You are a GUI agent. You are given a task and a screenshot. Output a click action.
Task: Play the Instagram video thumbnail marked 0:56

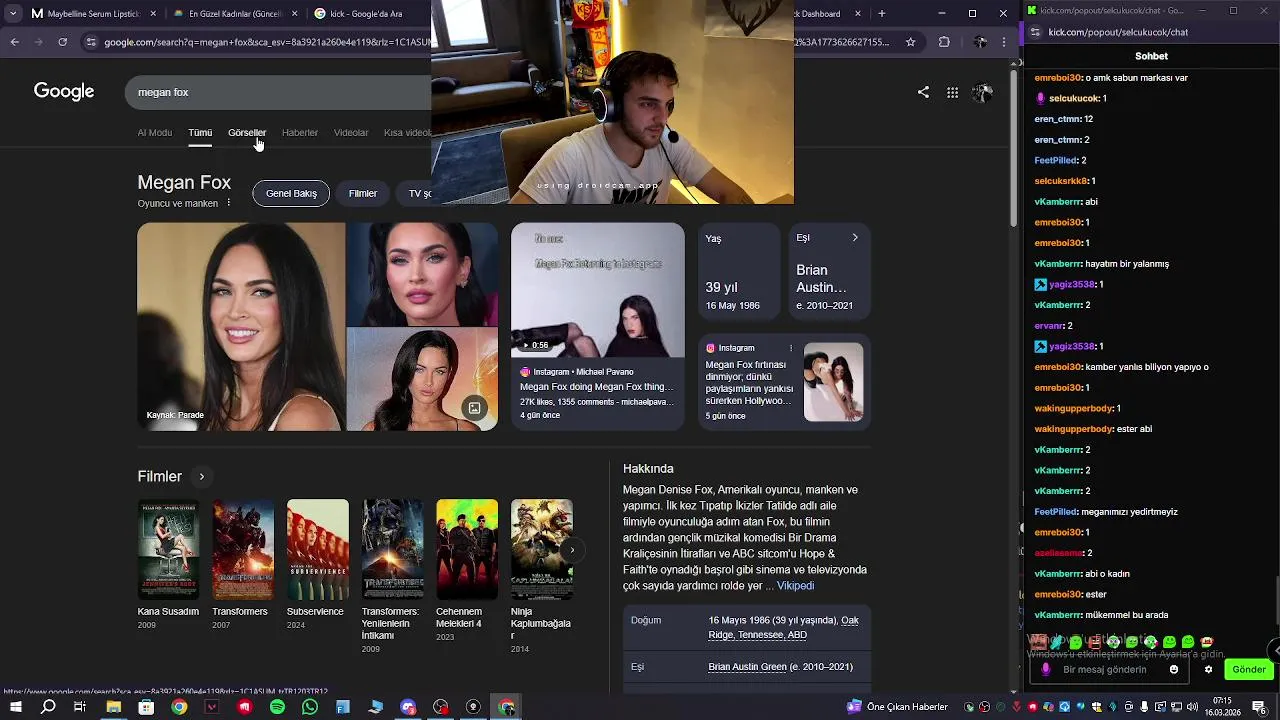coord(598,290)
